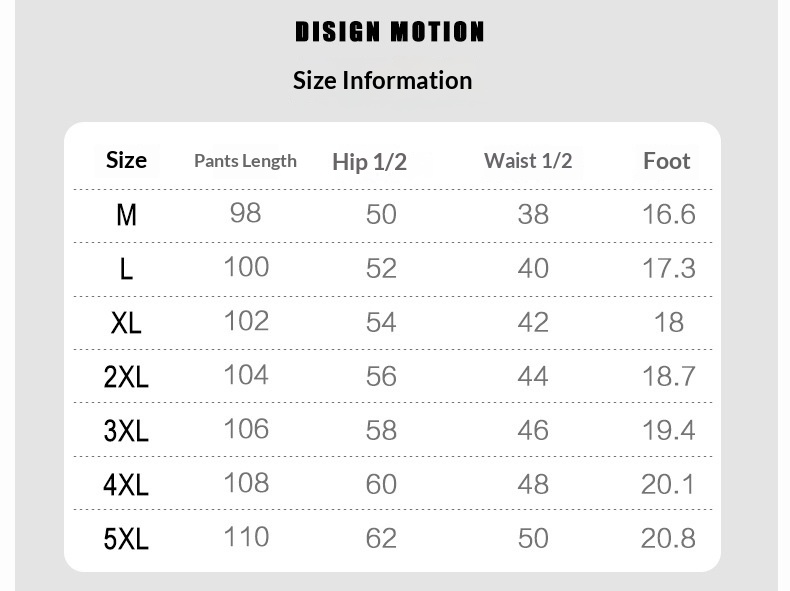The height and width of the screenshot is (591, 790).
Task: Click the XL size row label
Action: point(126,323)
